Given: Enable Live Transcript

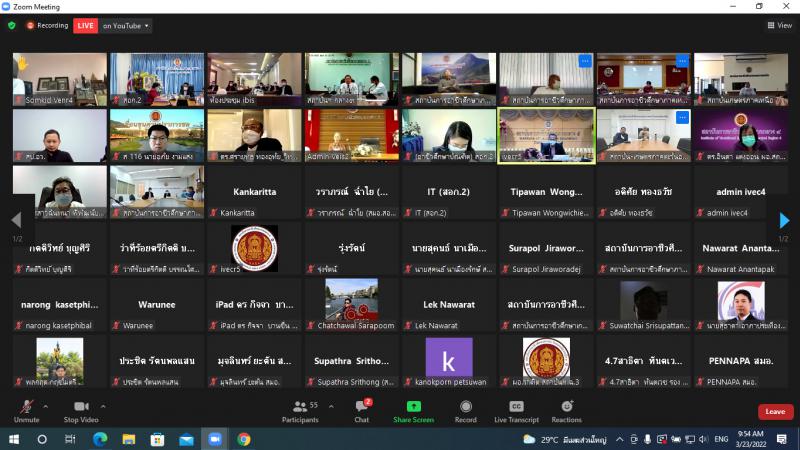Looking at the screenshot, I should 516,411.
